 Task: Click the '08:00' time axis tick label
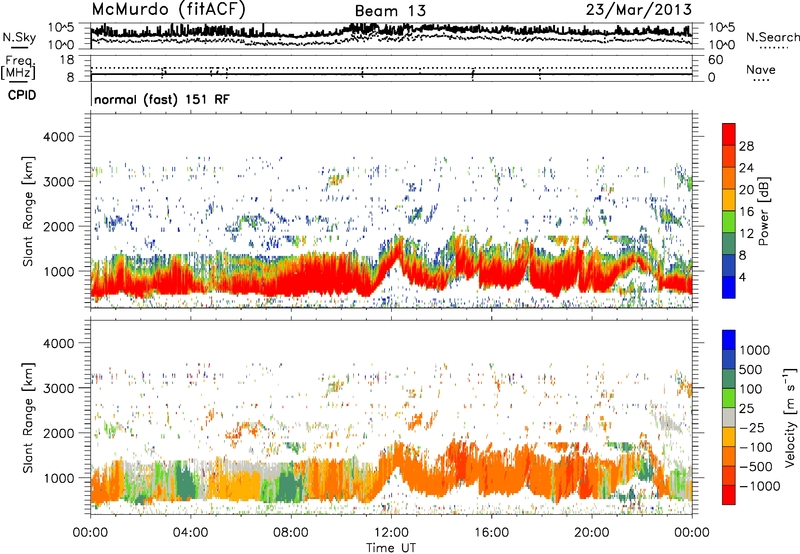[x=291, y=533]
